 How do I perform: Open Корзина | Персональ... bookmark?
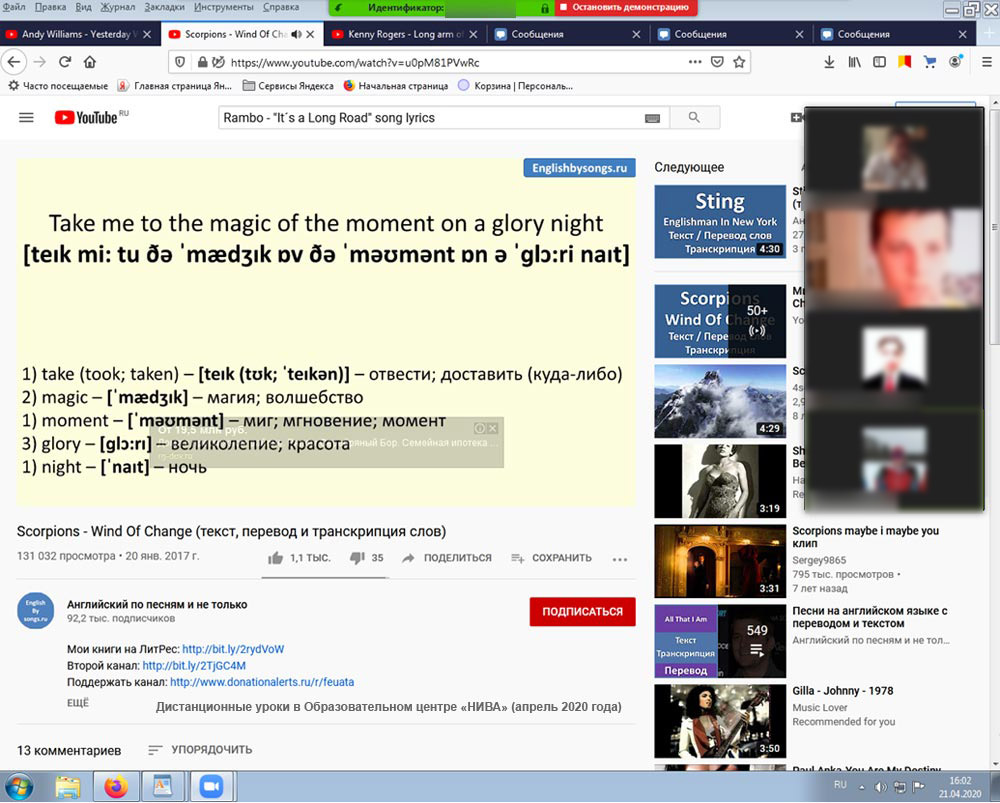516,85
